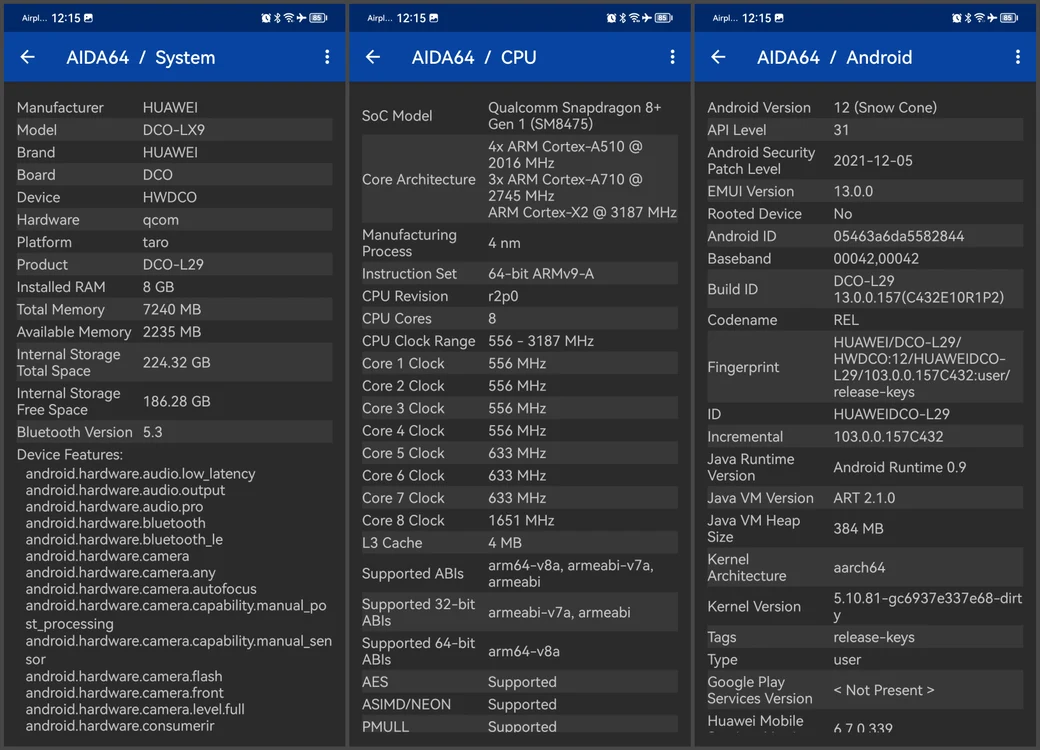
Task: Select CPU Cores 8 row
Action: pos(520,319)
